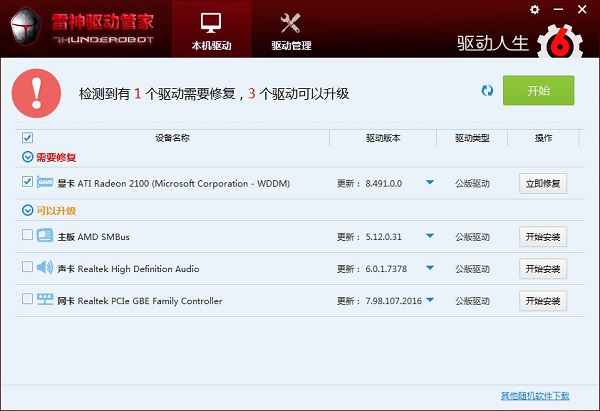Screen dimensions: 600x411
Task: Open the 其他随机软件下载 link
Action: coord(535,396)
